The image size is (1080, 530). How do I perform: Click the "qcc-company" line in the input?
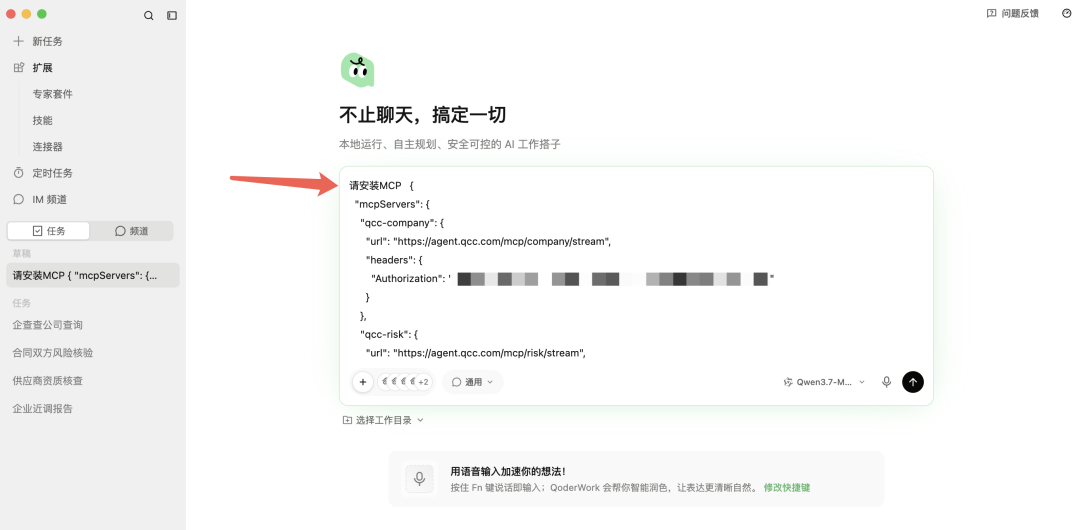(403, 223)
